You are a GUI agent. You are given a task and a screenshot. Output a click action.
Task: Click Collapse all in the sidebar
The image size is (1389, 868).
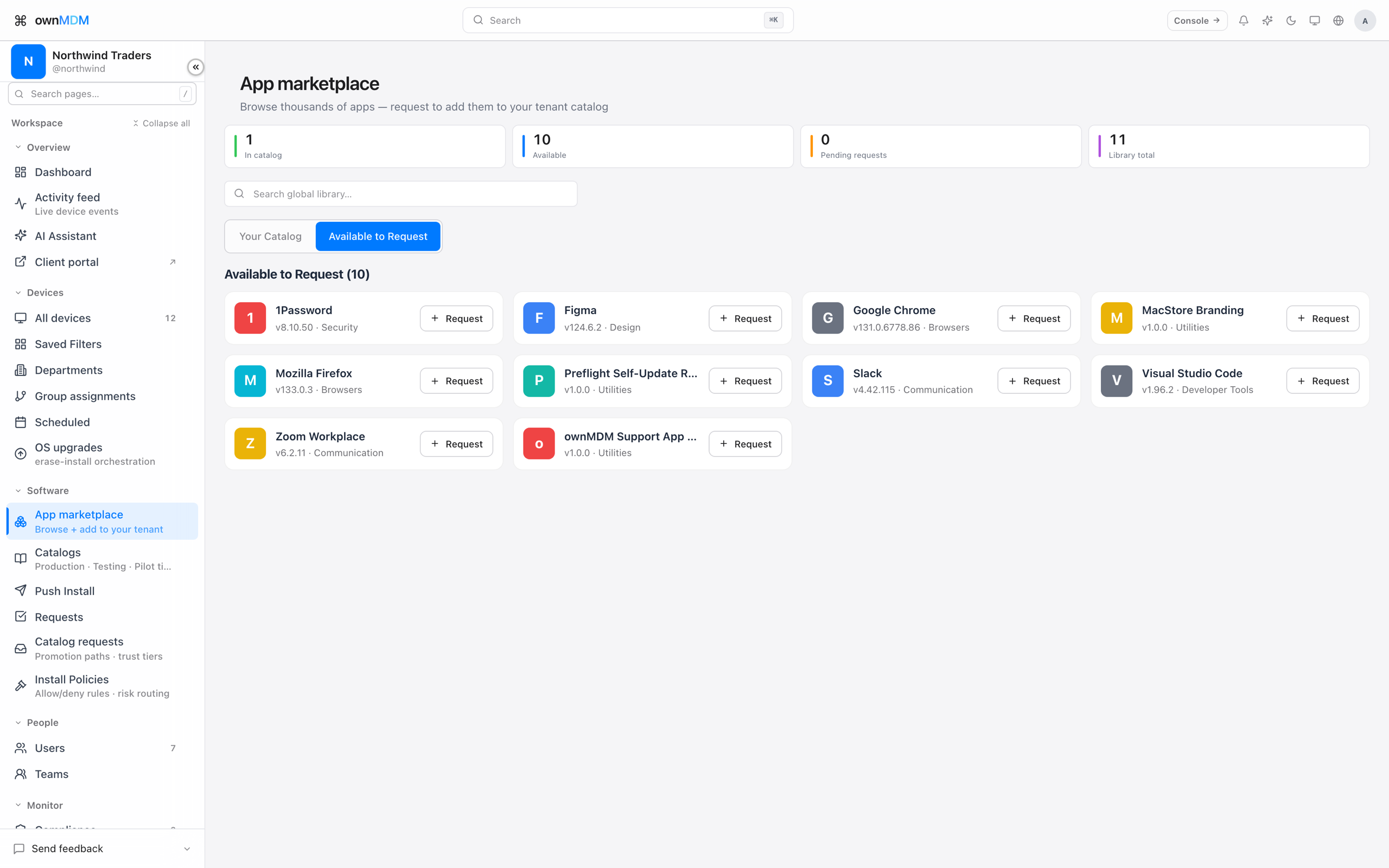tap(161, 124)
